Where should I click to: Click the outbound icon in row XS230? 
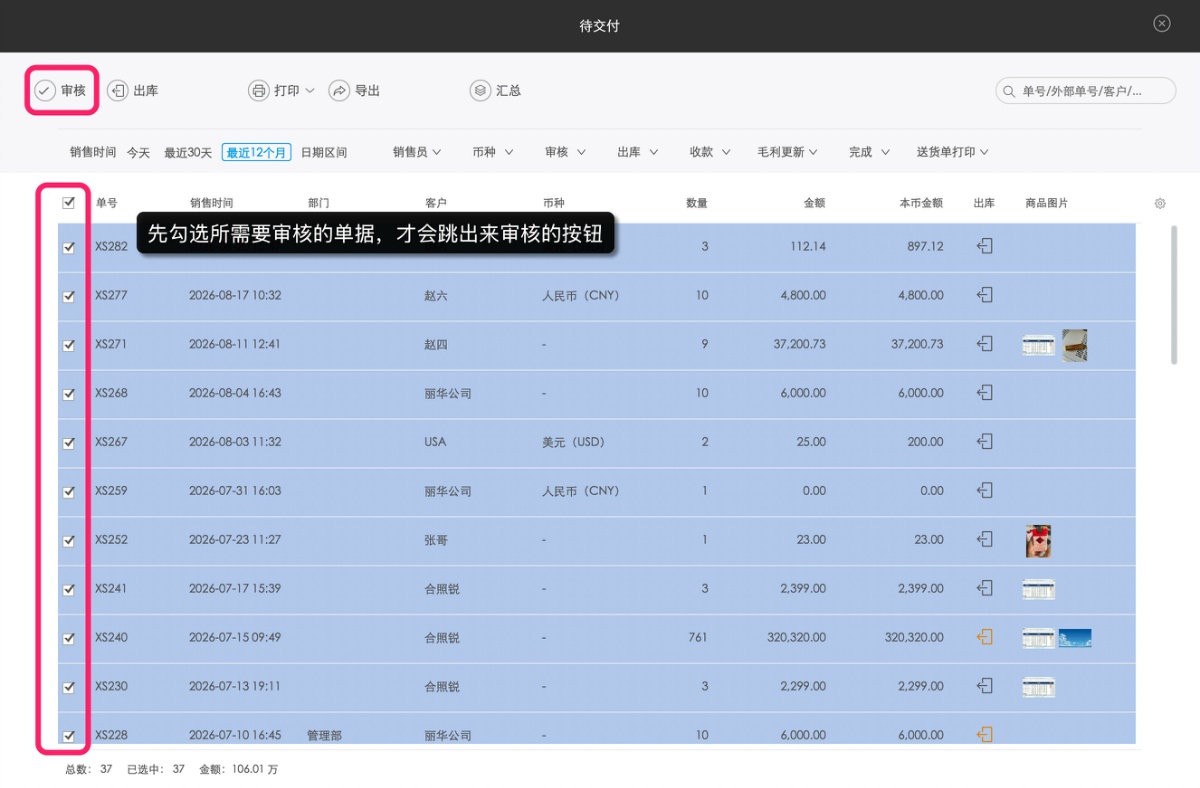[985, 686]
